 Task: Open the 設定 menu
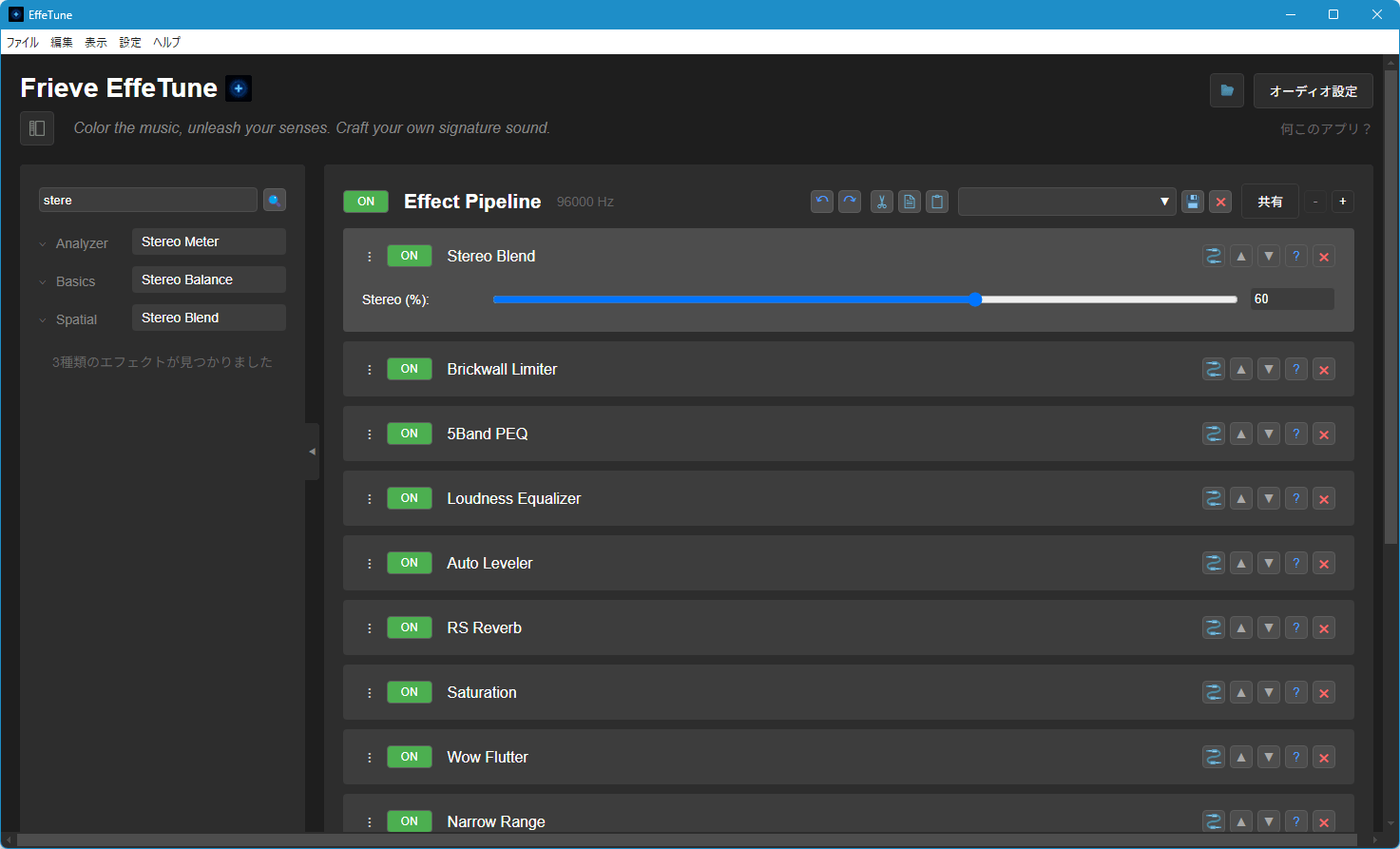[x=130, y=42]
